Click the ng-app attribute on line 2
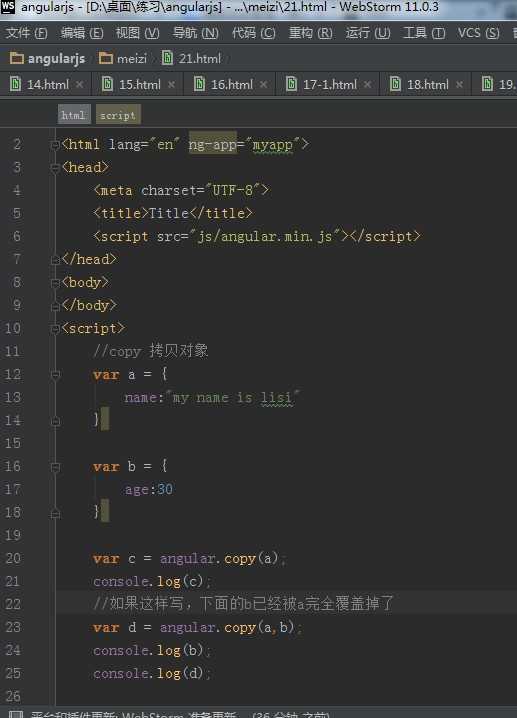 click(212, 144)
